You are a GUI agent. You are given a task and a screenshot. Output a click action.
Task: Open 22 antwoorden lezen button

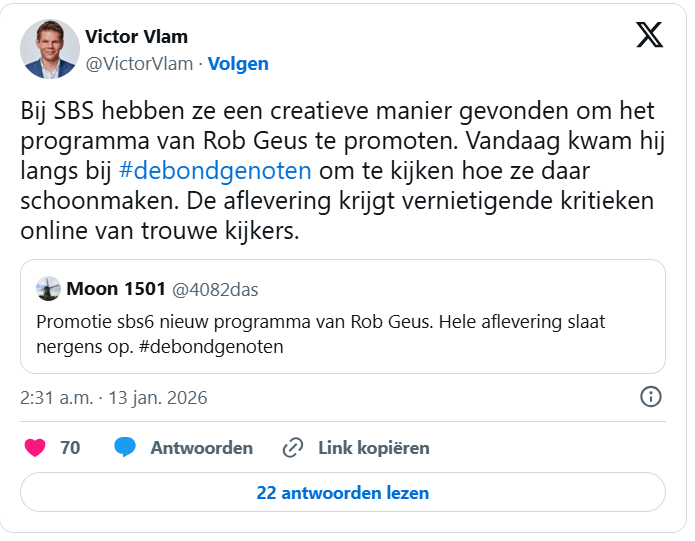tap(343, 493)
